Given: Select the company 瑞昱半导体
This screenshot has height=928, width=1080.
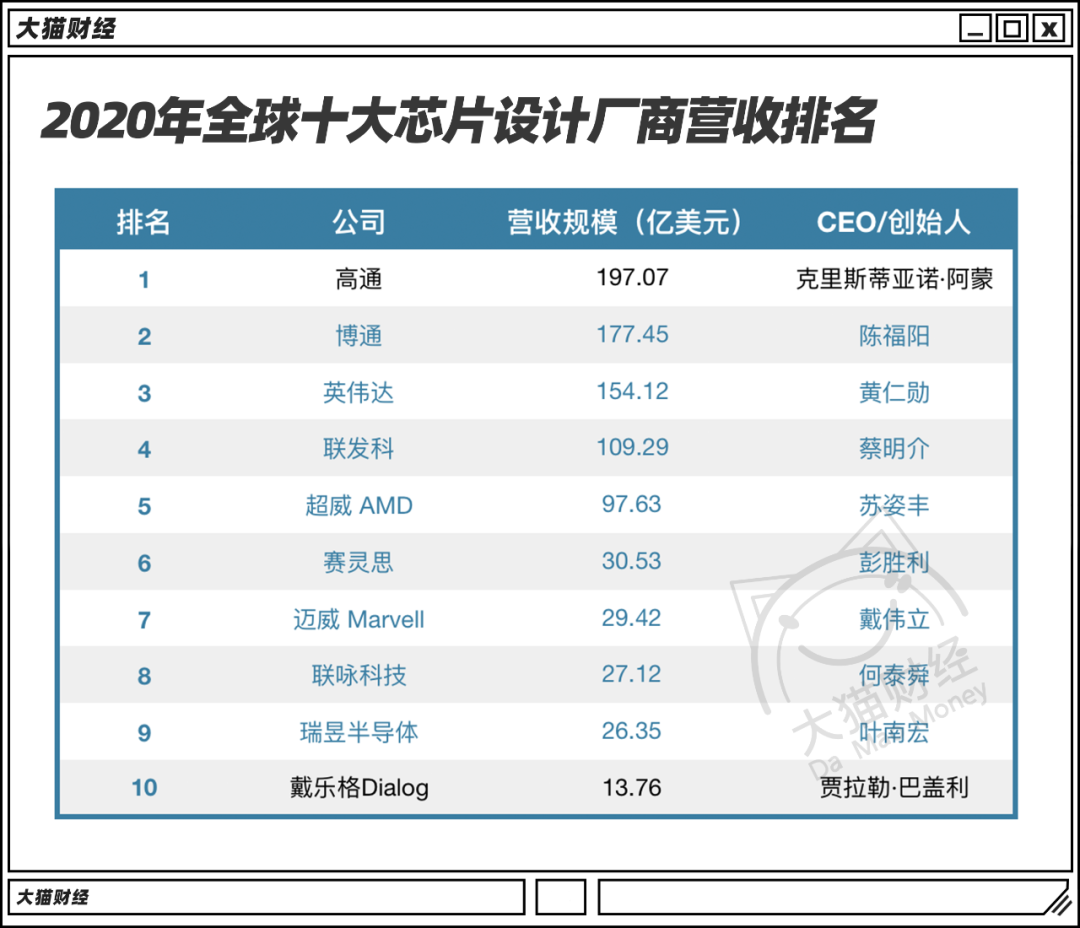Looking at the screenshot, I should (x=359, y=732).
